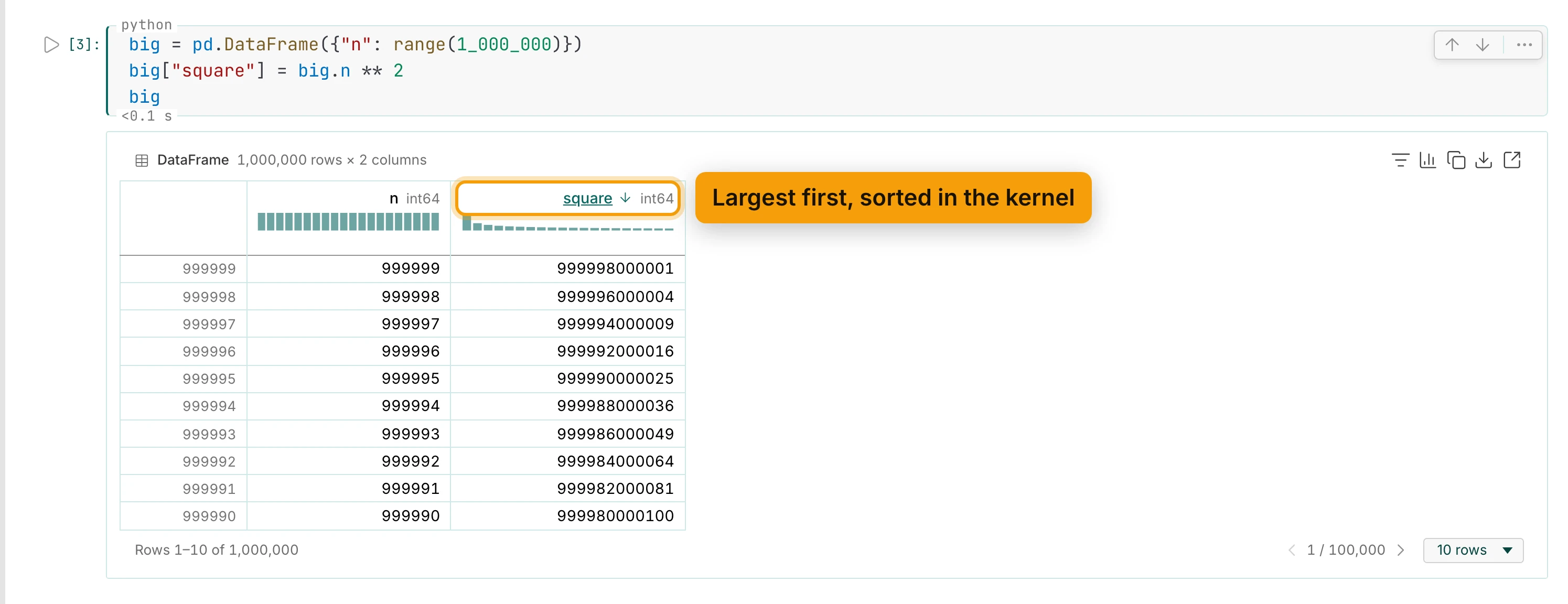Move cell down with the down arrow
Image resolution: width=1568 pixels, height=604 pixels.
pos(1483,45)
